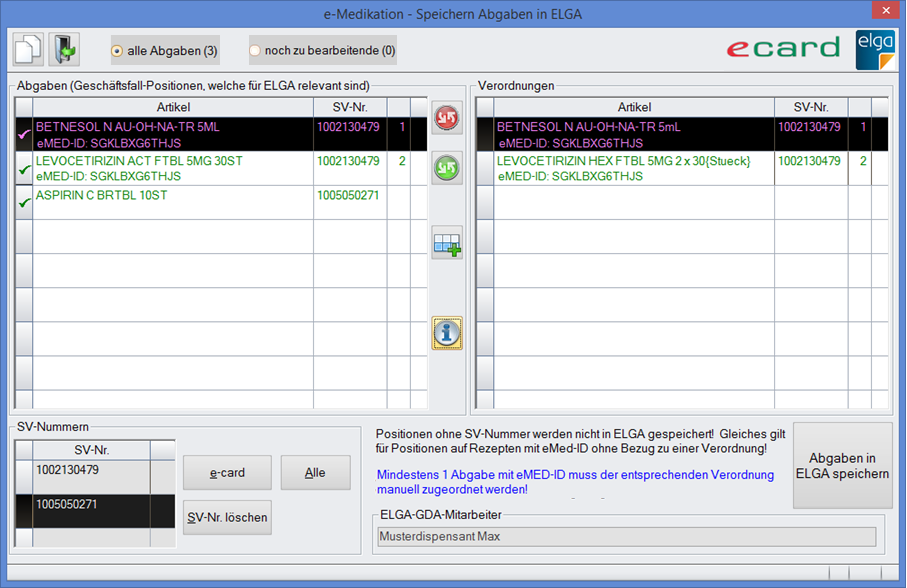Select 'noch zu bearbeitende (0)' radio button
Viewport: 907px width, 588px height.
[x=255, y=50]
